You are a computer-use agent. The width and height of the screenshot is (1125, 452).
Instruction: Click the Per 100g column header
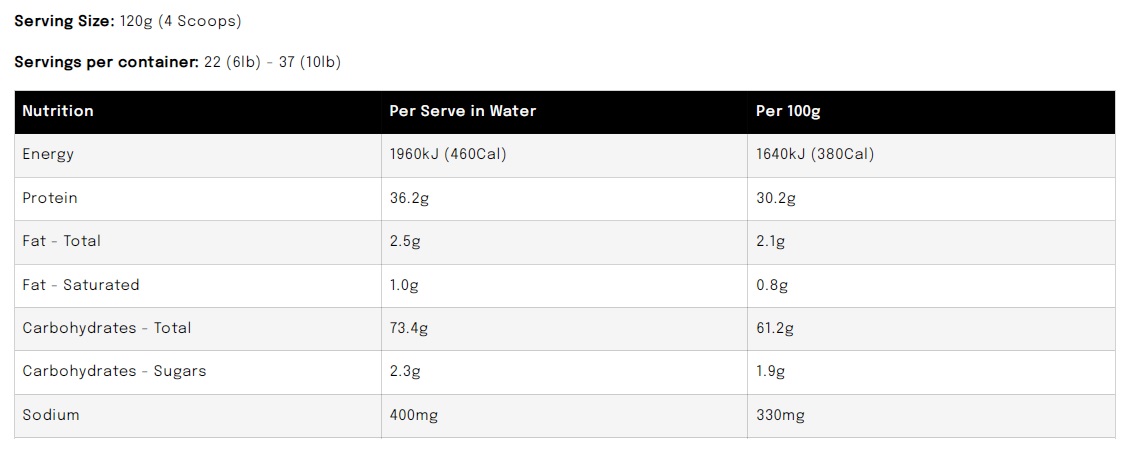tap(788, 111)
